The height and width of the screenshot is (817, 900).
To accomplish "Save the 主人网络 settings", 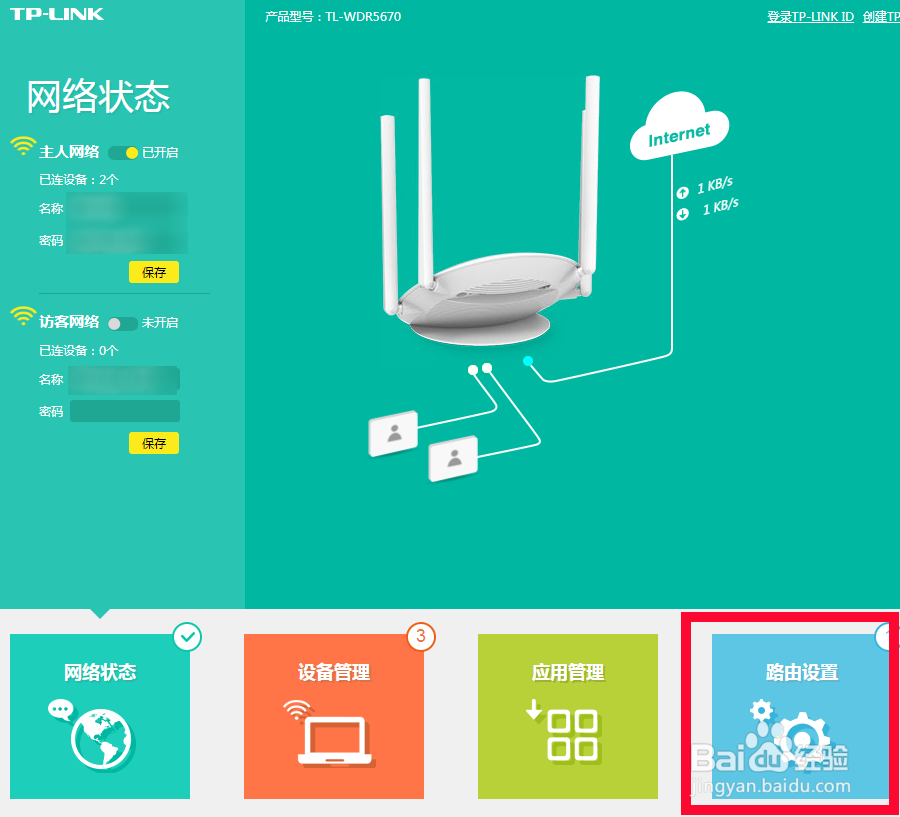I will click(154, 272).
